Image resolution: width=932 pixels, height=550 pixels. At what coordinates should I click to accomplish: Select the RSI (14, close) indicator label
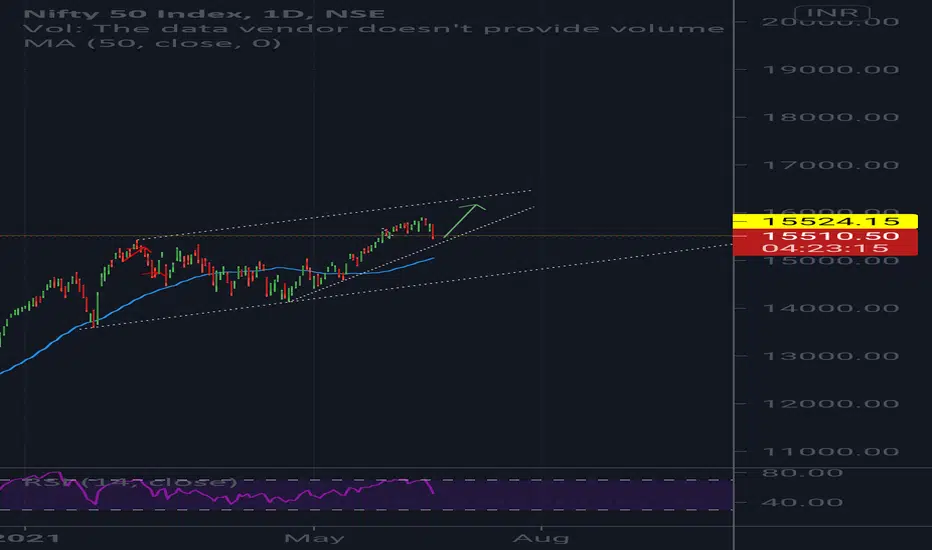[x=130, y=482]
